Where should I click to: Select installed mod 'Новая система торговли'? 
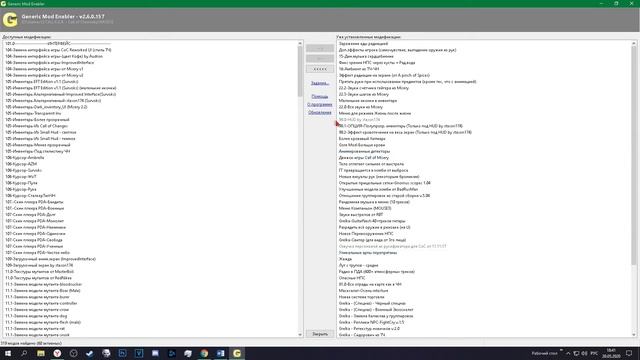[361, 297]
